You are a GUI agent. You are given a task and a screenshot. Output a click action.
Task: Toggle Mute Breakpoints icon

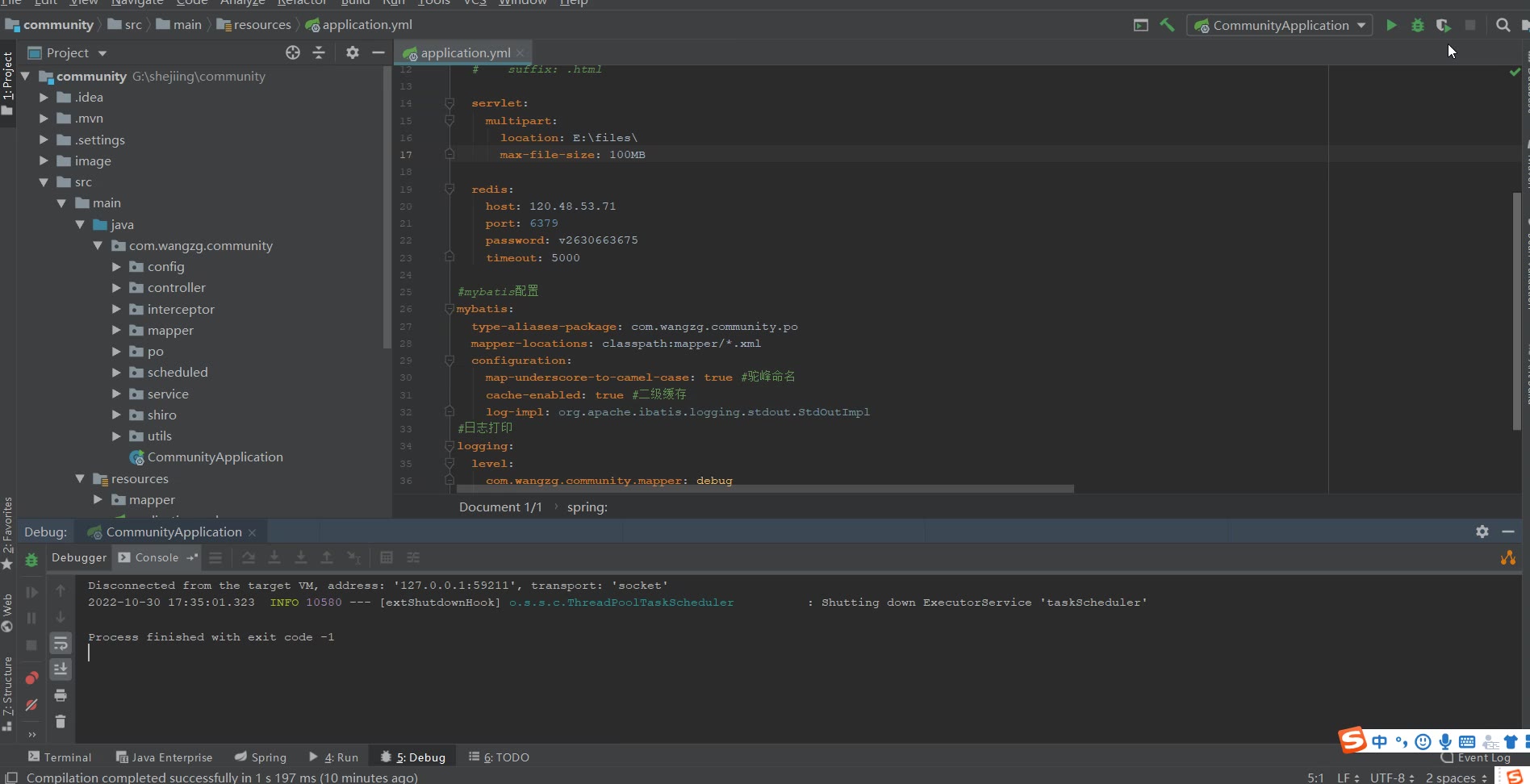click(x=31, y=705)
